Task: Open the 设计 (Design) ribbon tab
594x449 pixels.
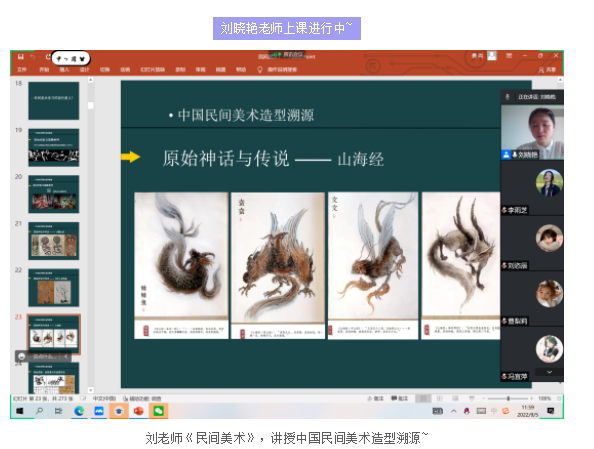Action: click(x=84, y=69)
